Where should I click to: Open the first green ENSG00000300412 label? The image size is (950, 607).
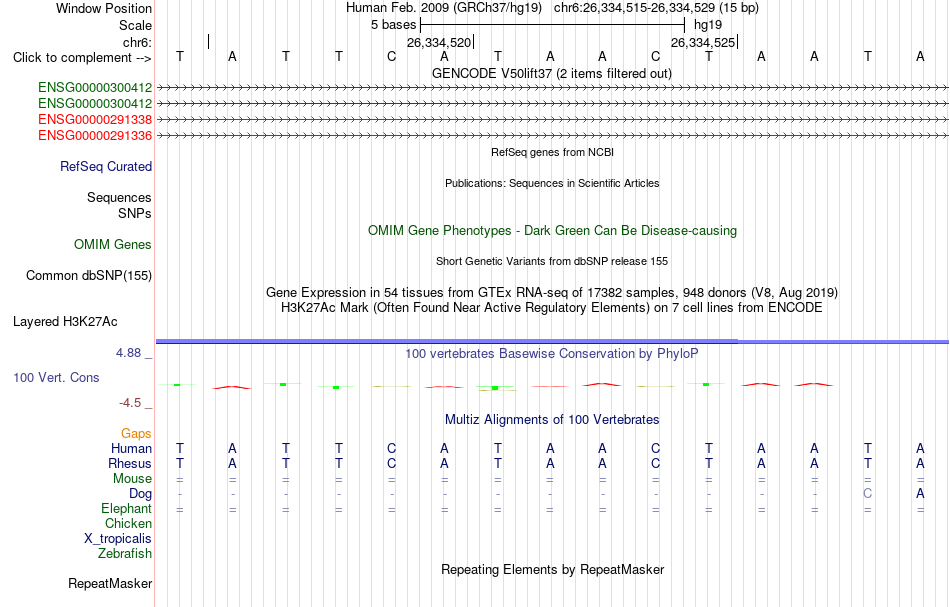click(x=95, y=88)
